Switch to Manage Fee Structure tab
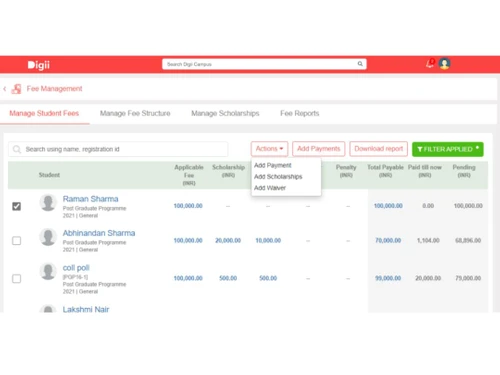 pyautogui.click(x=135, y=113)
